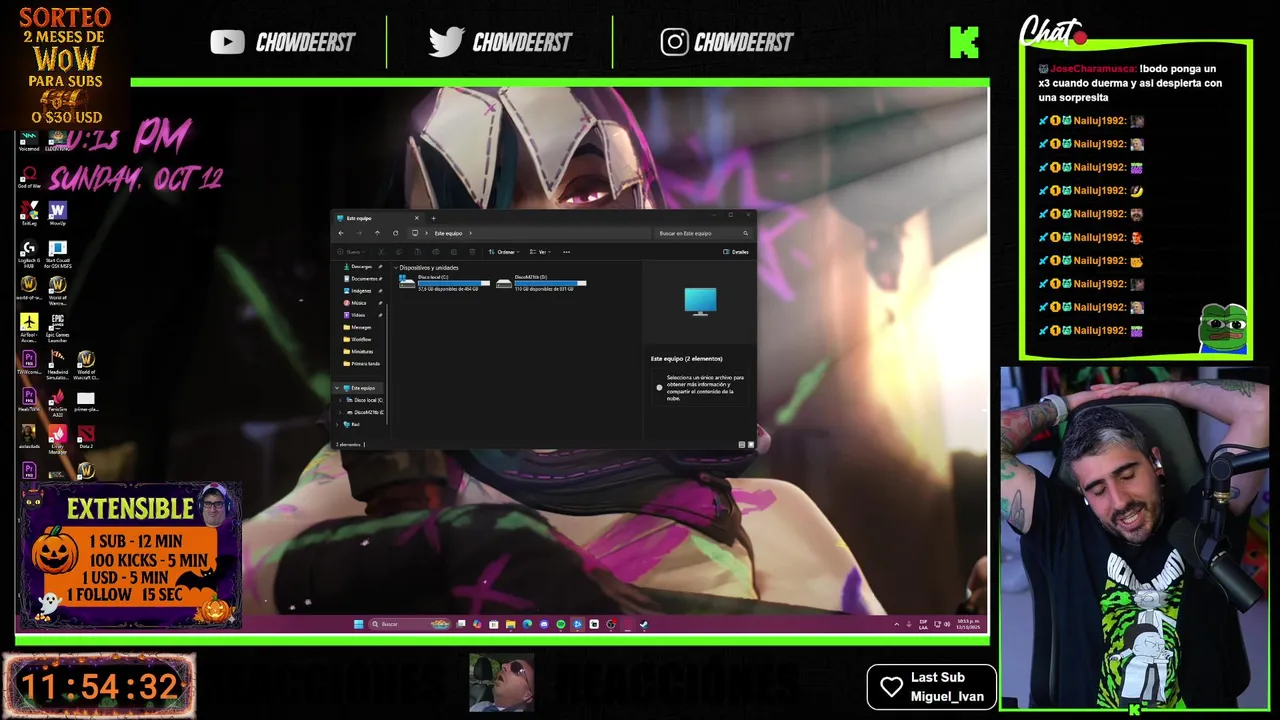Switch to details list view icon
This screenshot has width=1280, height=720.
(742, 444)
